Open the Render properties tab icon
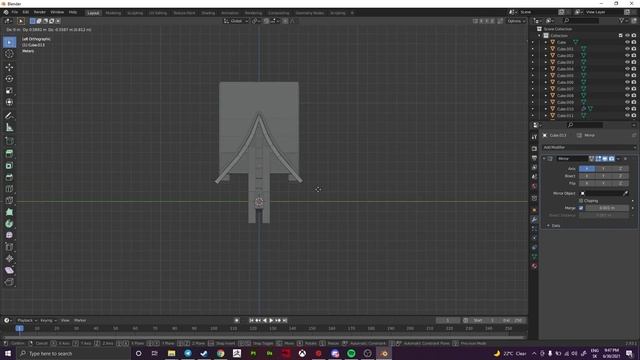 (534, 149)
